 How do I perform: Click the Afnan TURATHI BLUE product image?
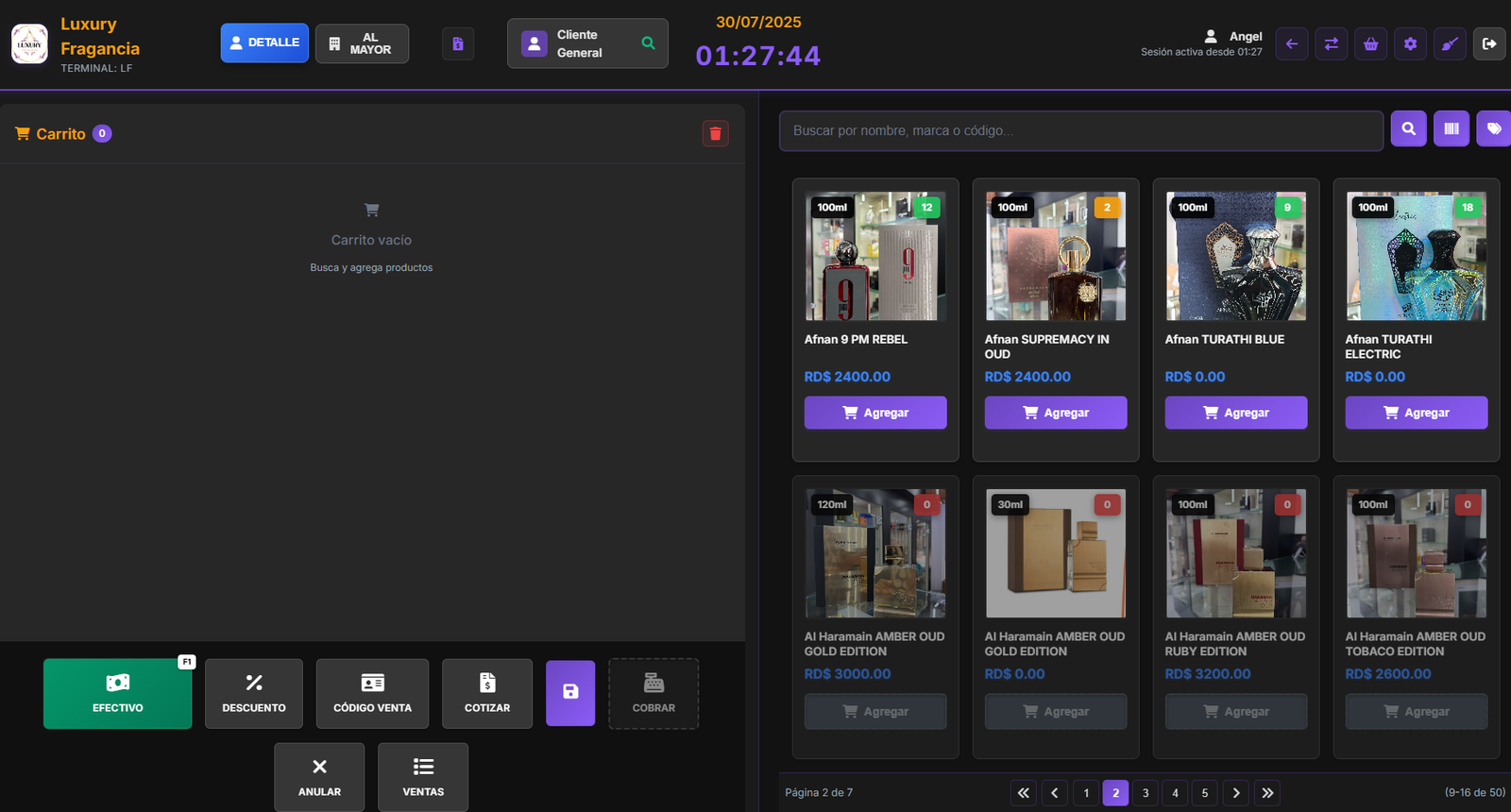pos(1235,256)
